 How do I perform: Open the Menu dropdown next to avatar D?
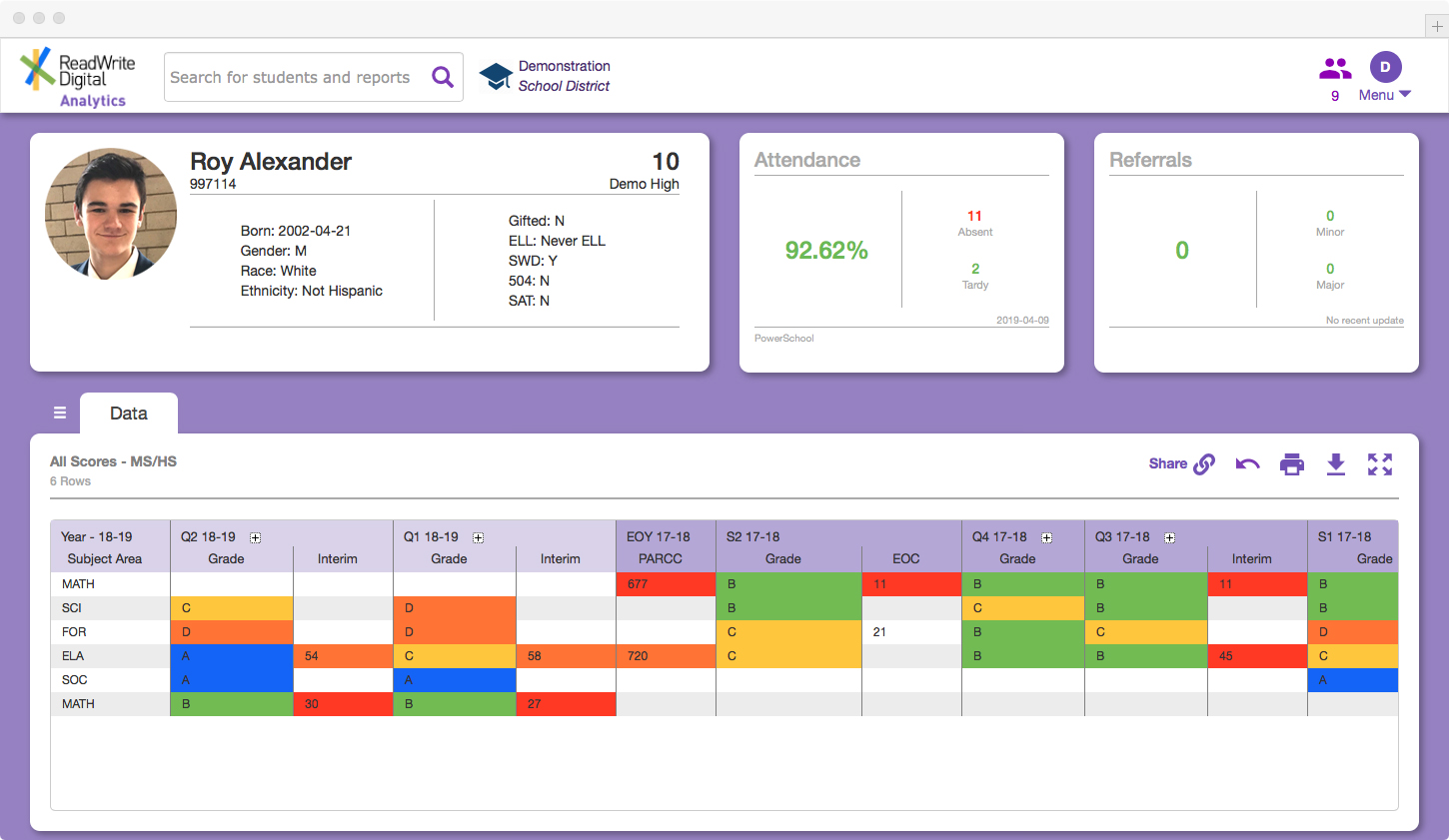(1385, 95)
